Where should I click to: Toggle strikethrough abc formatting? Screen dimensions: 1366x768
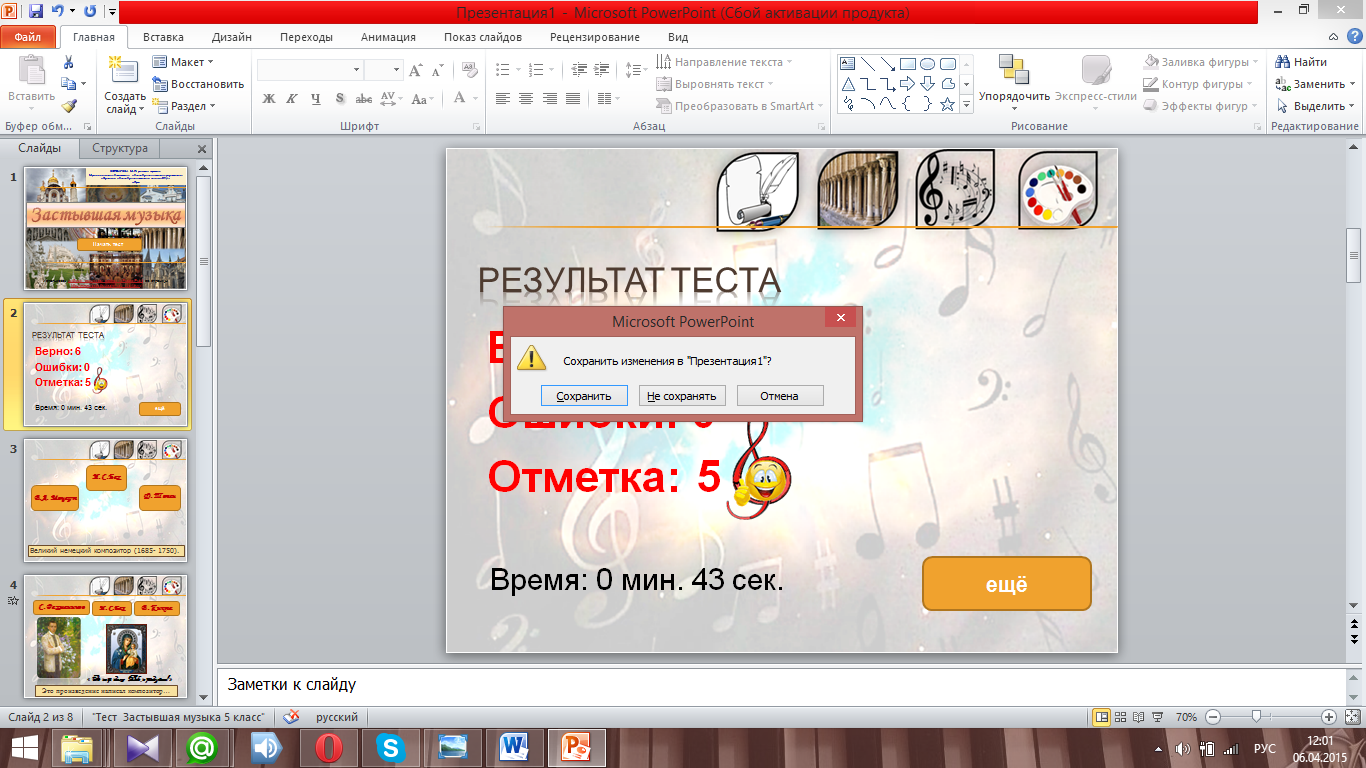click(x=364, y=98)
